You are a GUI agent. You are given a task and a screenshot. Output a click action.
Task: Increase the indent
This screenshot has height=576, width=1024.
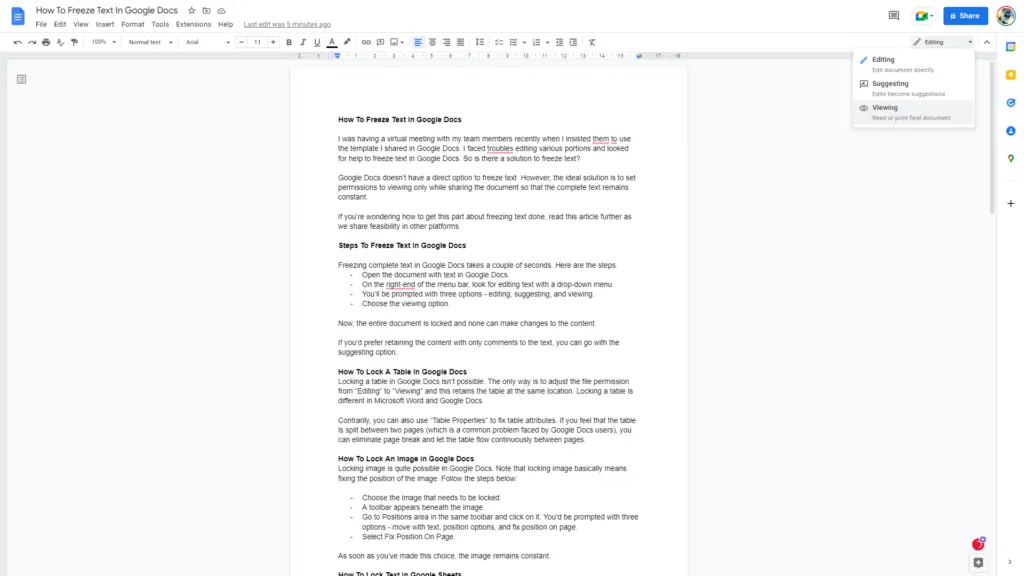(573, 42)
